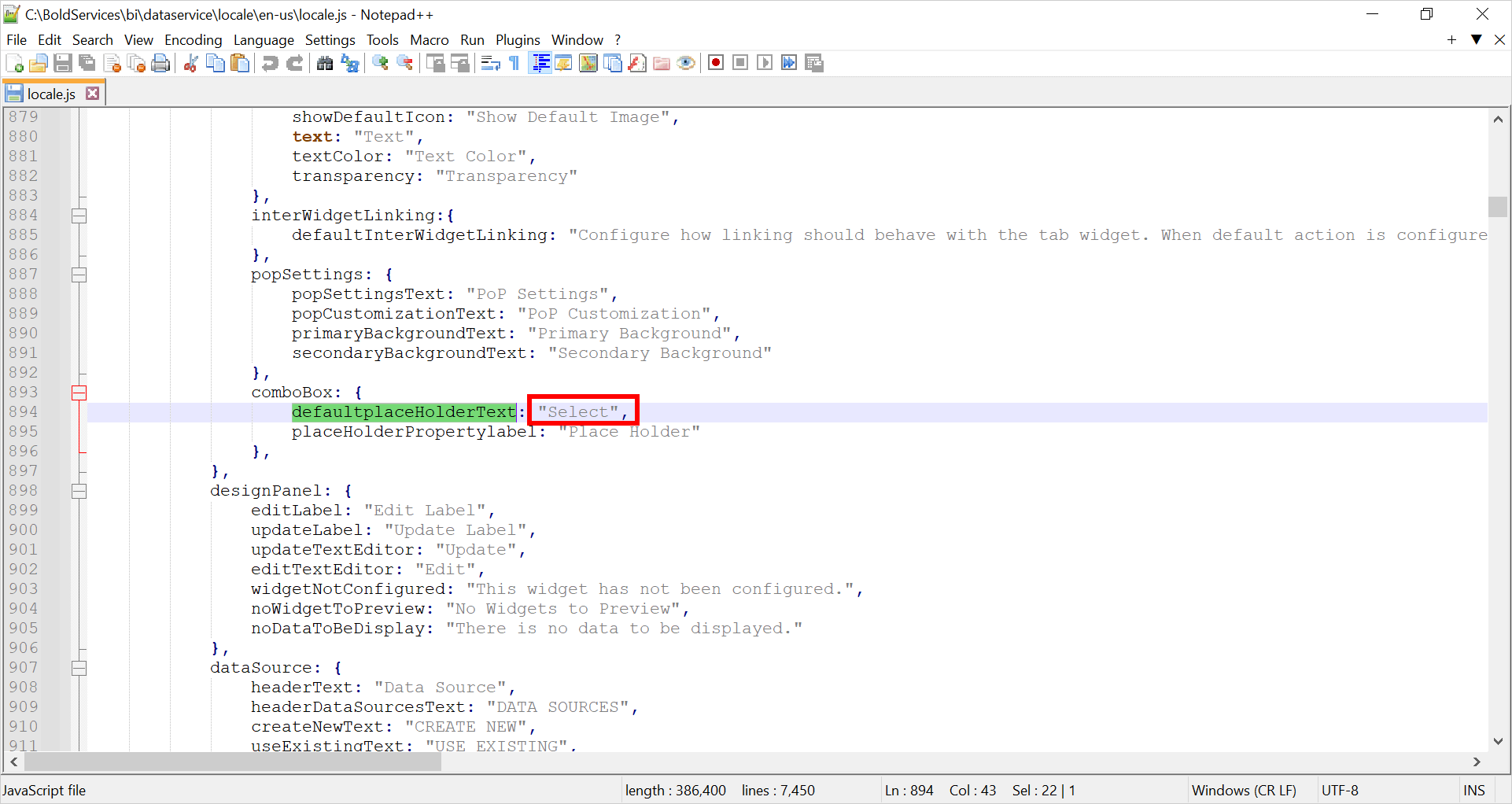
Task: Click the vertical scrollbar down arrow
Action: pyautogui.click(x=1498, y=741)
